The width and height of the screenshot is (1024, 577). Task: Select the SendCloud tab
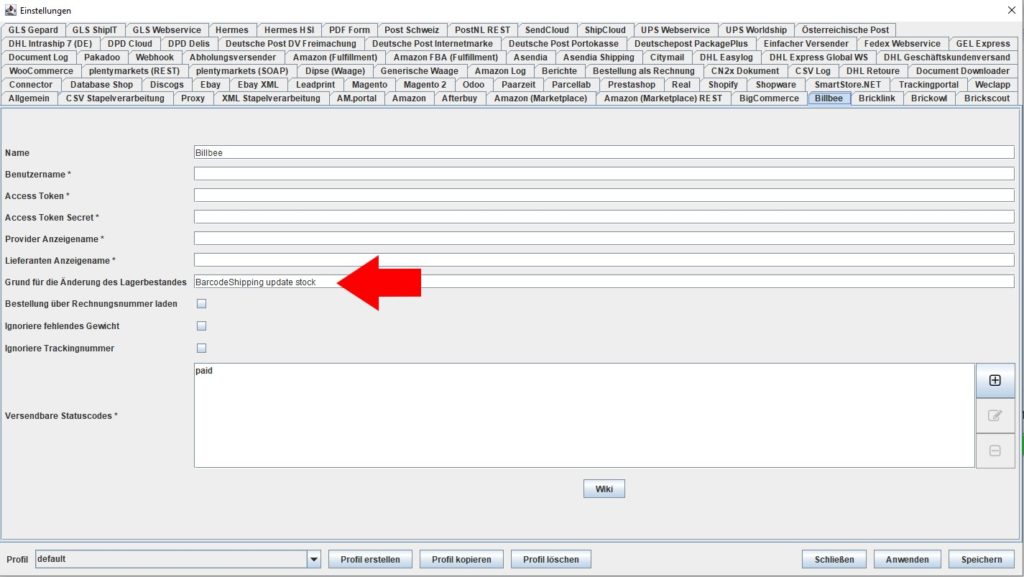[x=547, y=30]
